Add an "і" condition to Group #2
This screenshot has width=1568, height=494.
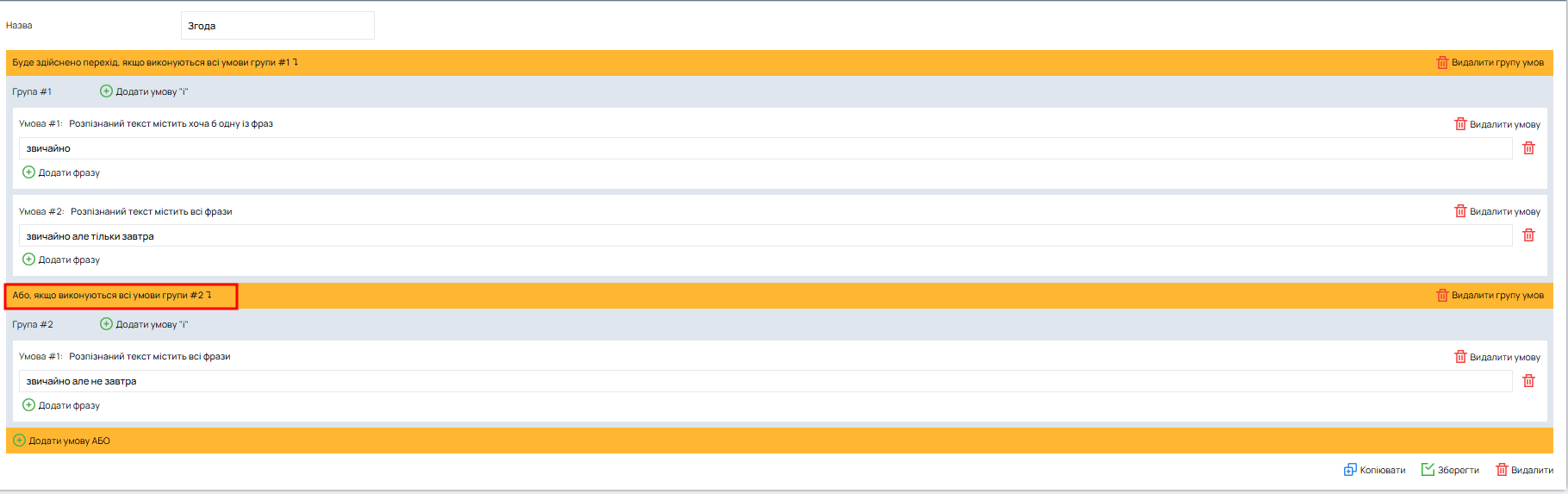click(144, 324)
